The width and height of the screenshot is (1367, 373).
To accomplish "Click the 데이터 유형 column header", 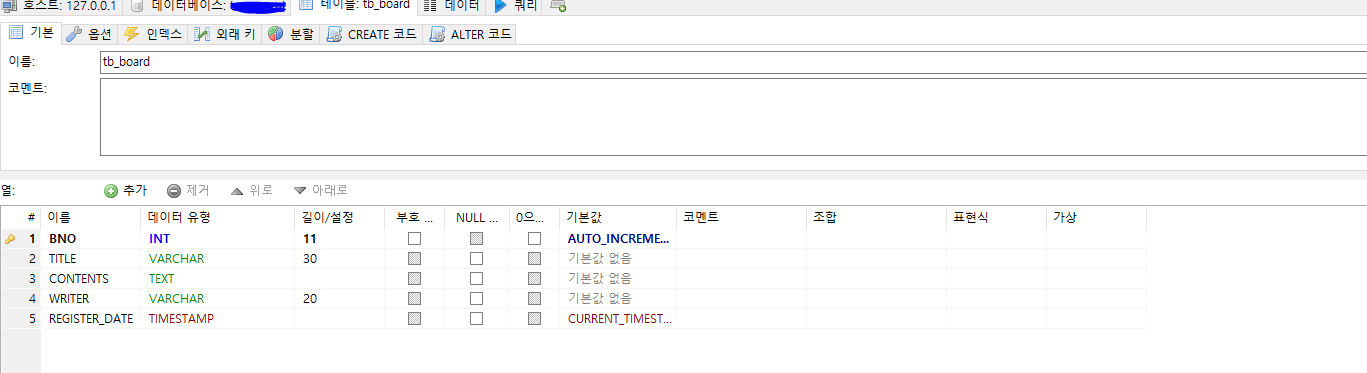I will click(217, 217).
